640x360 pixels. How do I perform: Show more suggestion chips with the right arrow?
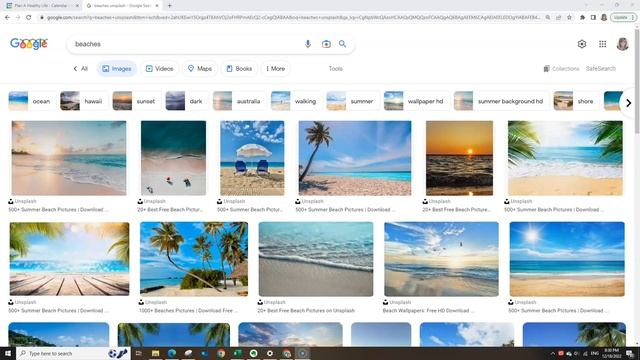tap(628, 103)
